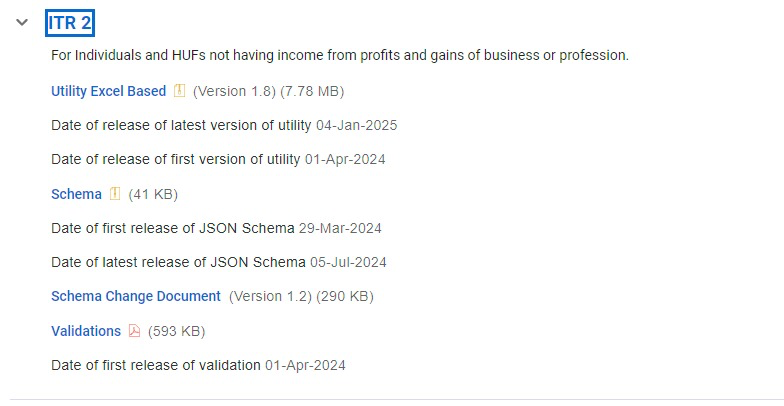
Task: Click the 593 KB validations size text
Action: click(x=176, y=331)
